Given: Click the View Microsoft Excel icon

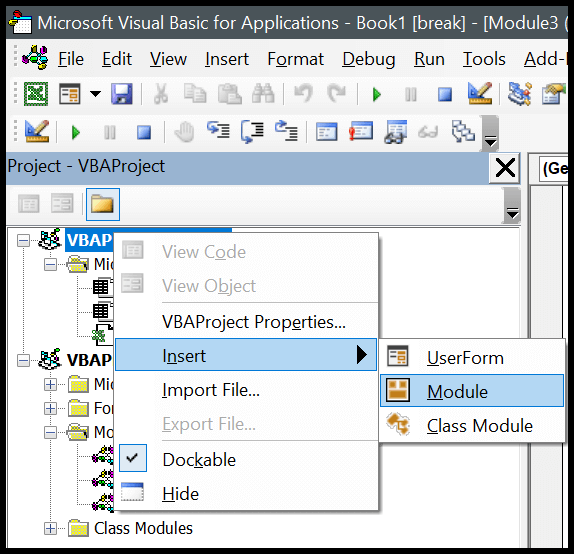Looking at the screenshot, I should 36,94.
